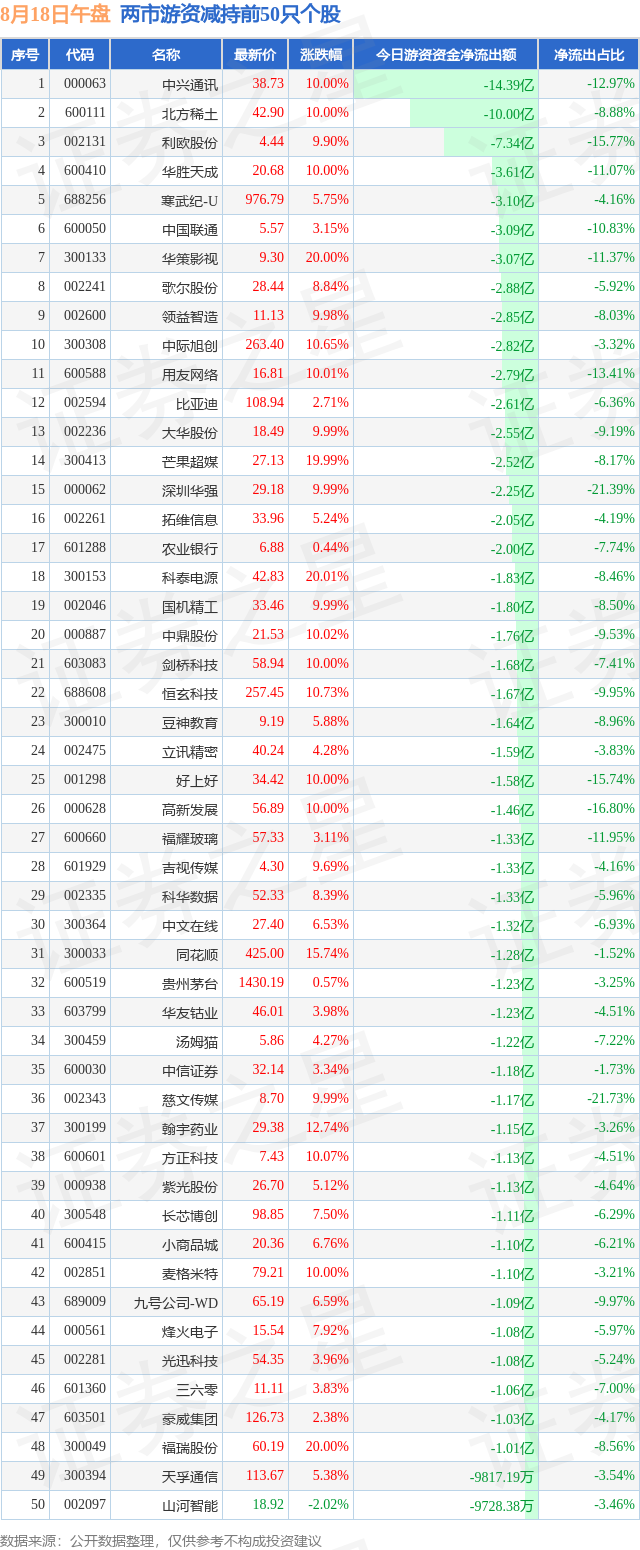
Task: Select stock name 华胜天成
Action: point(190,171)
